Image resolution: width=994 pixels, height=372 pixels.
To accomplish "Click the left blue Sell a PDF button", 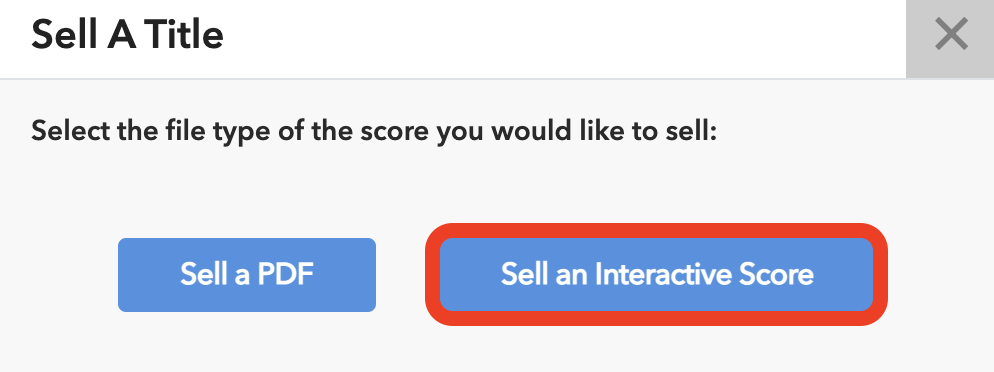I will coord(247,274).
